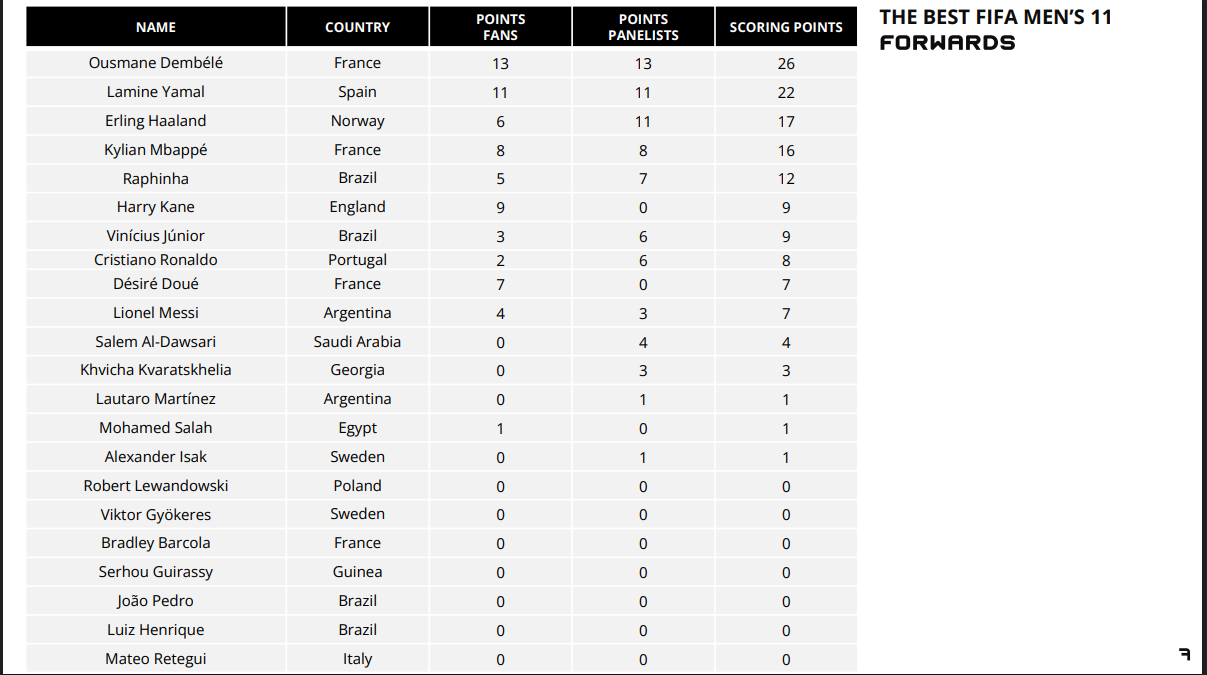1207x675 pixels.
Task: Click Saudi Arabia in the country column
Action: (x=357, y=342)
